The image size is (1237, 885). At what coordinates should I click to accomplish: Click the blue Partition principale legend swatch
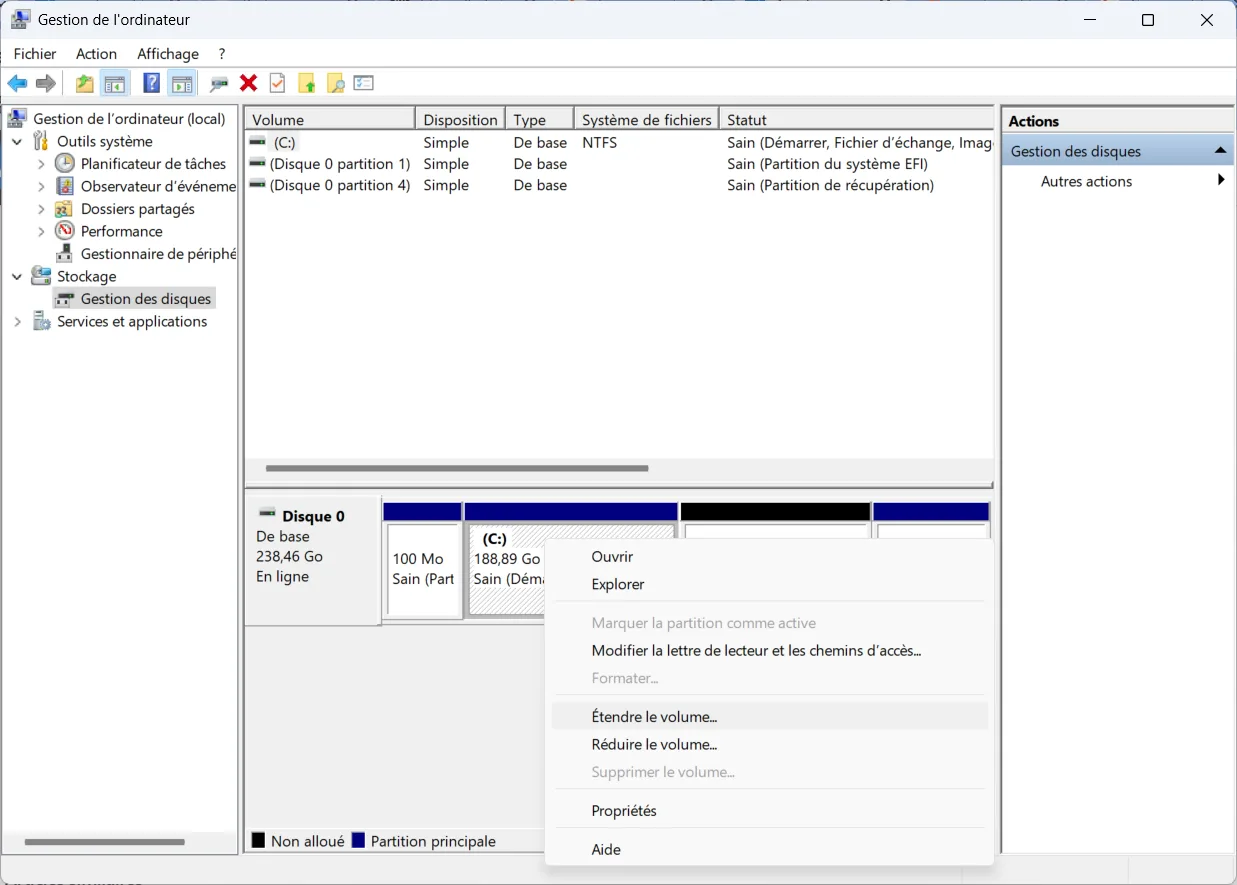click(358, 840)
